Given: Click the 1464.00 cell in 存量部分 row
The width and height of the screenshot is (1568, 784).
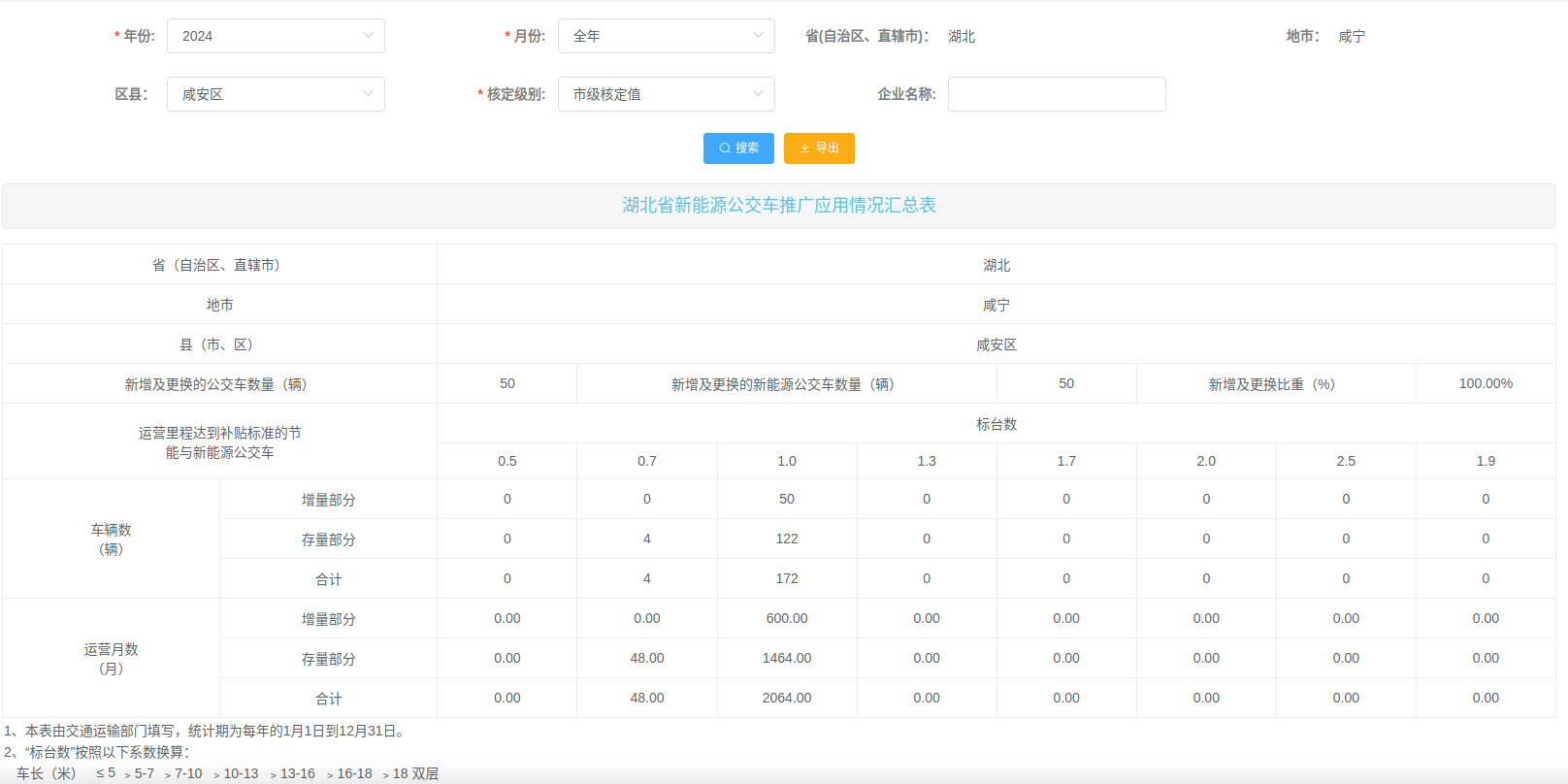Looking at the screenshot, I should [x=787, y=658].
